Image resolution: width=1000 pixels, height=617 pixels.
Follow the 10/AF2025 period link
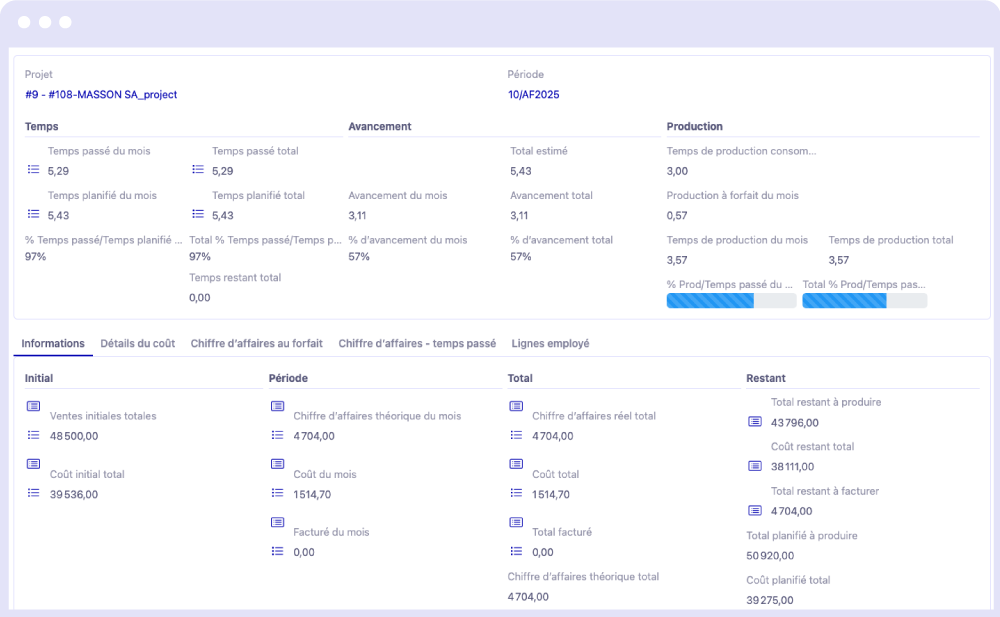533,95
